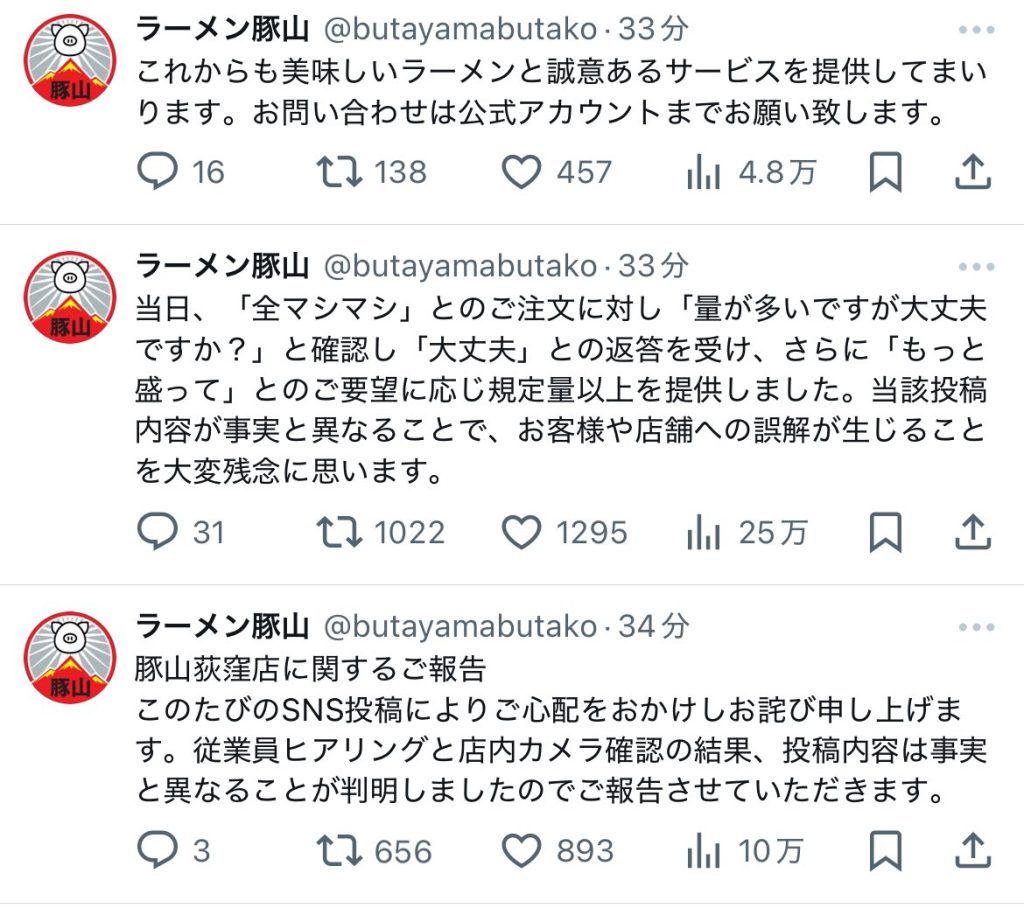Image resolution: width=1024 pixels, height=908 pixels.
Task: Open more options on the 全マシマシ tweet
Action: 976,267
